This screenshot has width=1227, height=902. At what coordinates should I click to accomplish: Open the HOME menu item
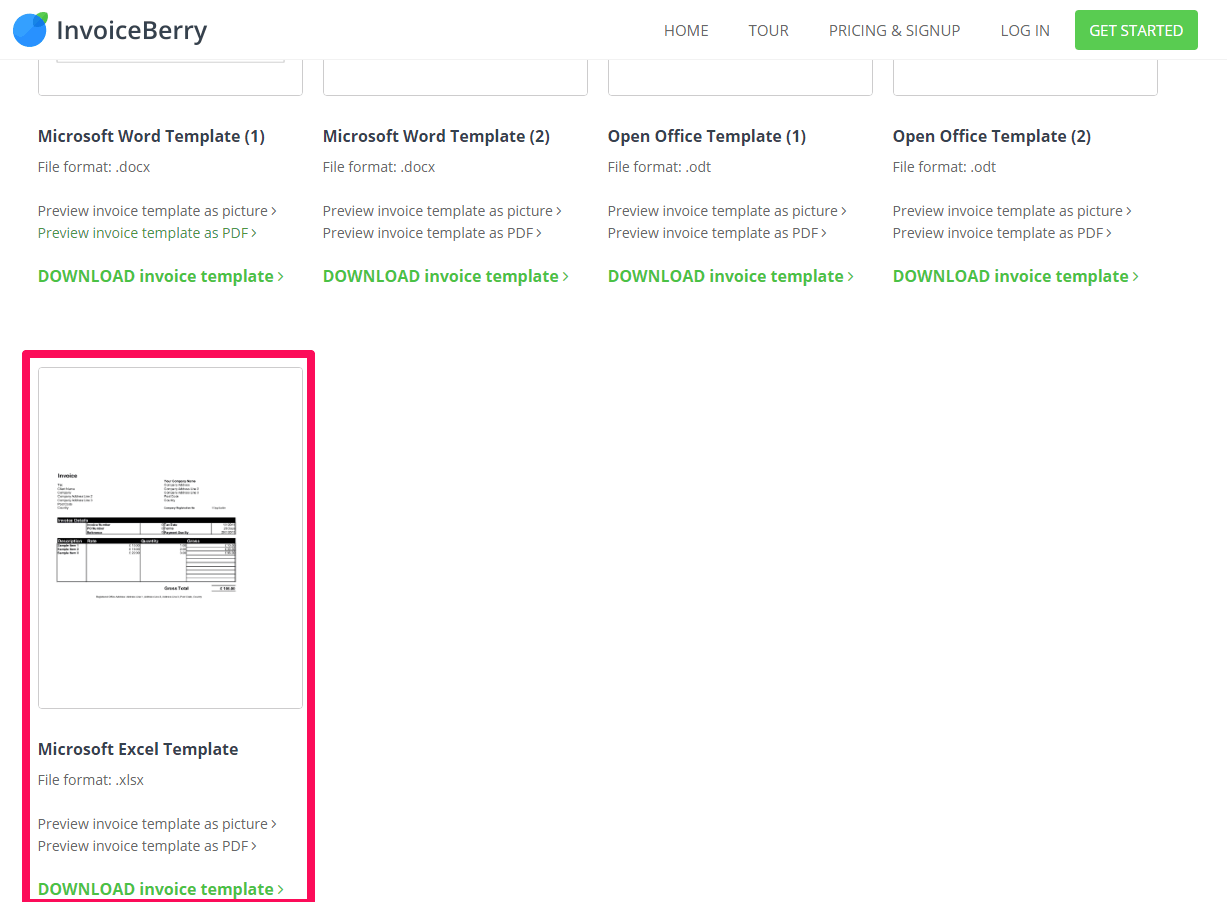point(686,31)
